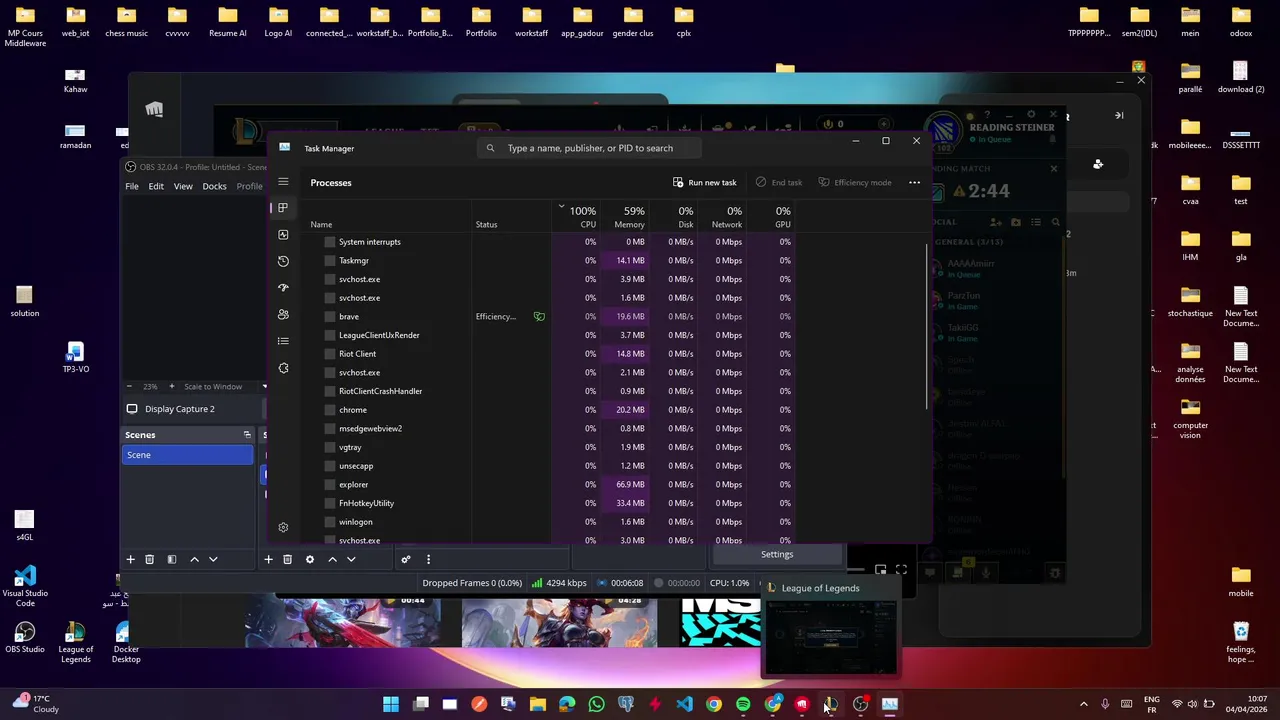Focus the Task Manager search box
The width and height of the screenshot is (1280, 720).
tap(589, 148)
